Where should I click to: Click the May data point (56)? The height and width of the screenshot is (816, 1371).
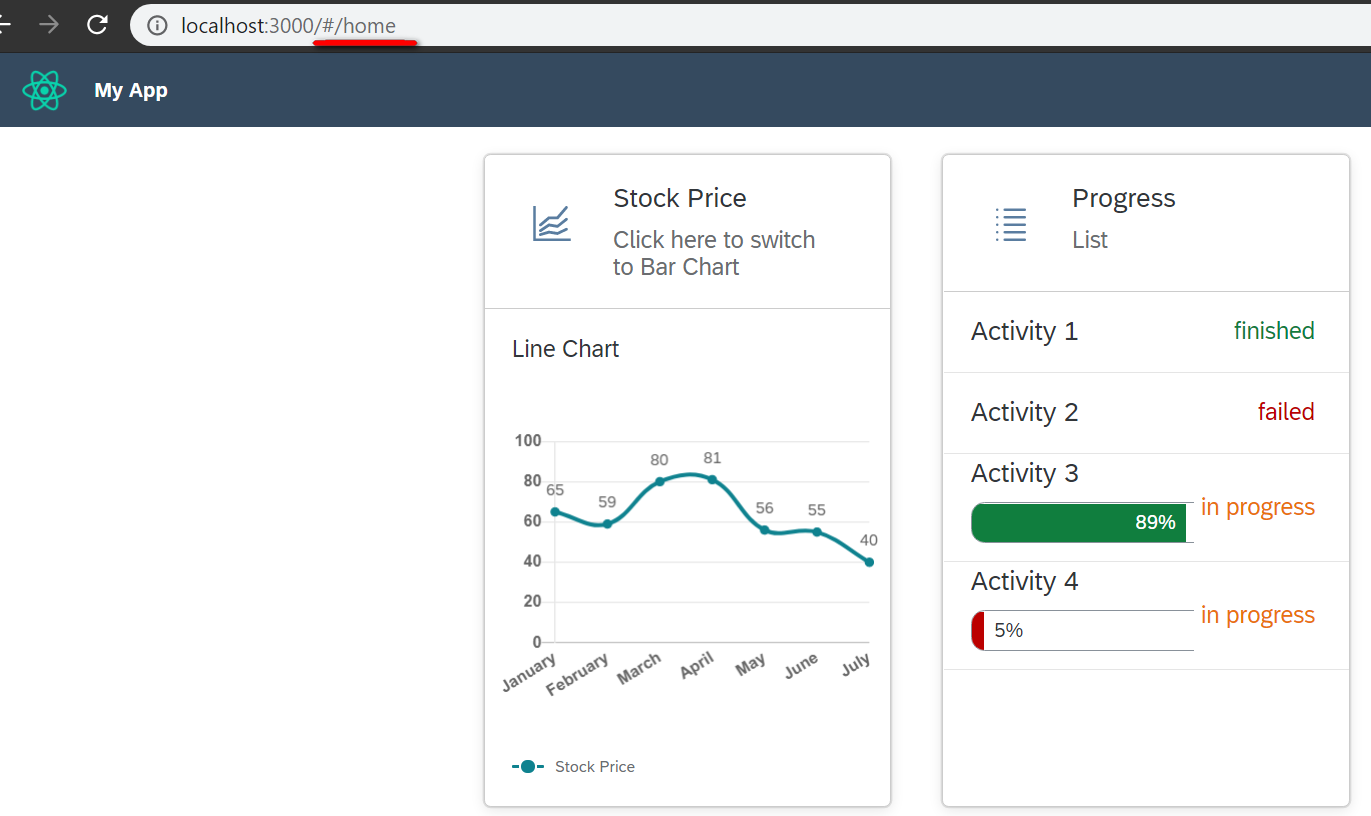[x=764, y=530]
